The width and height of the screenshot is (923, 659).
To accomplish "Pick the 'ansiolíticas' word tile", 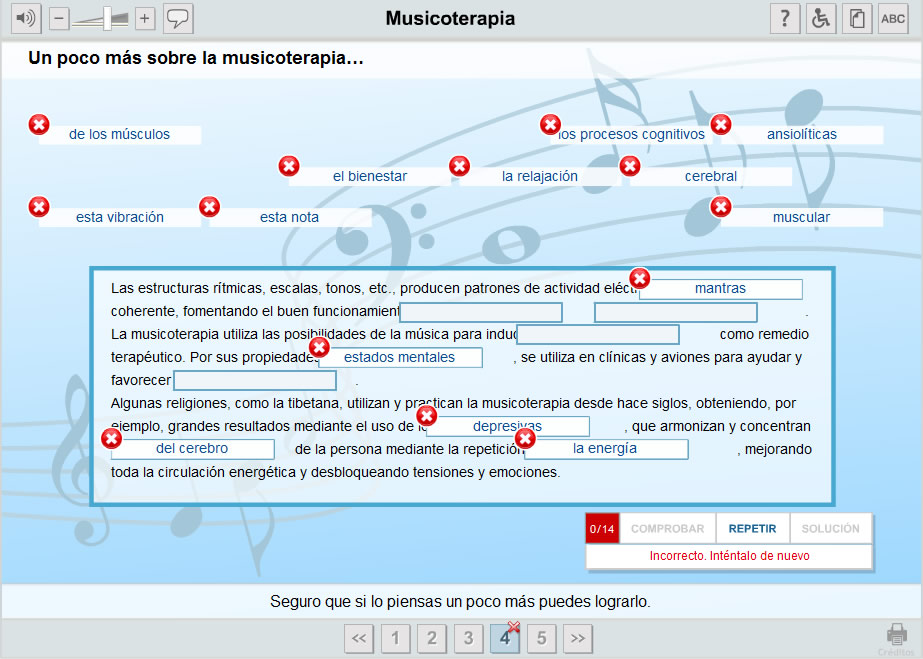I will pyautogui.click(x=802, y=135).
